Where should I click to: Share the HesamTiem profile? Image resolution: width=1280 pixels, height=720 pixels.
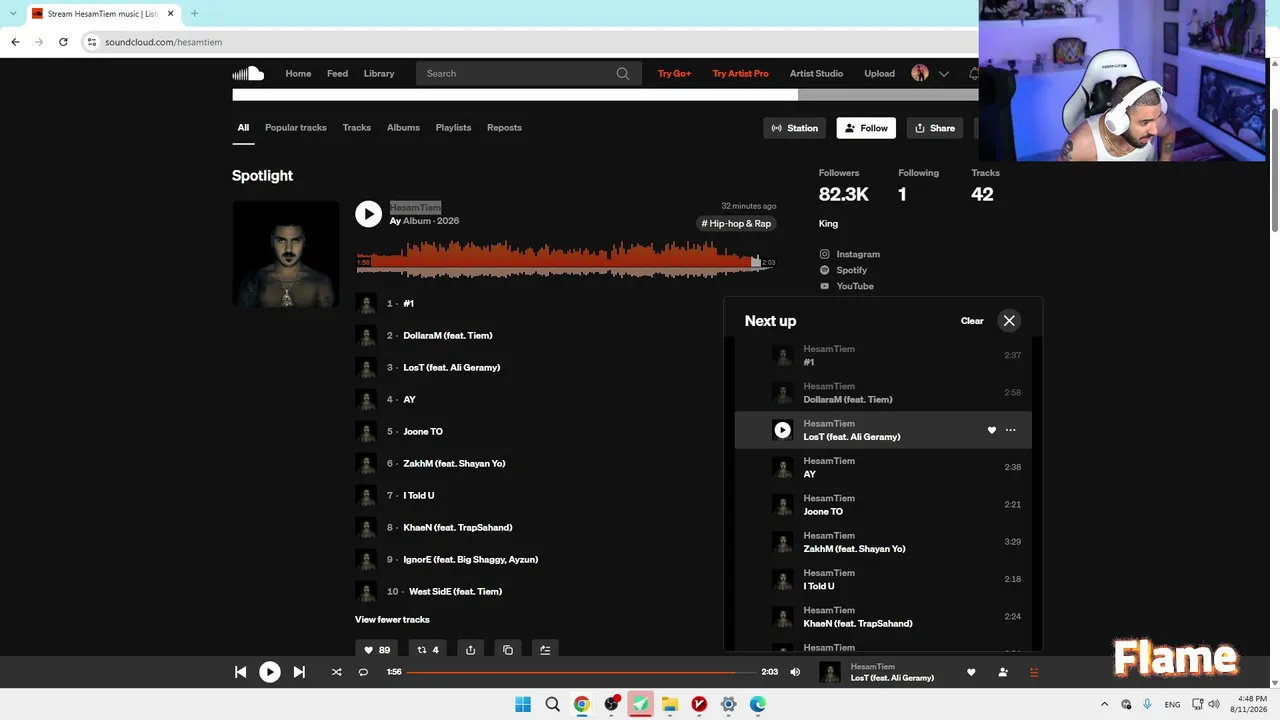pyautogui.click(x=935, y=128)
